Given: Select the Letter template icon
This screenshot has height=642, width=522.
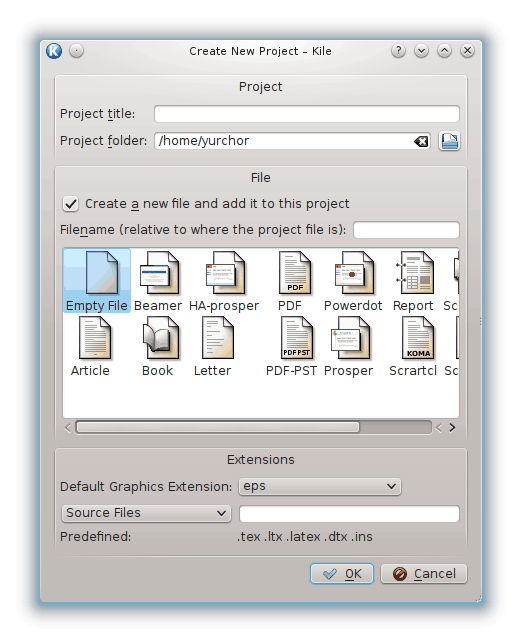Looking at the screenshot, I should pos(213,346).
